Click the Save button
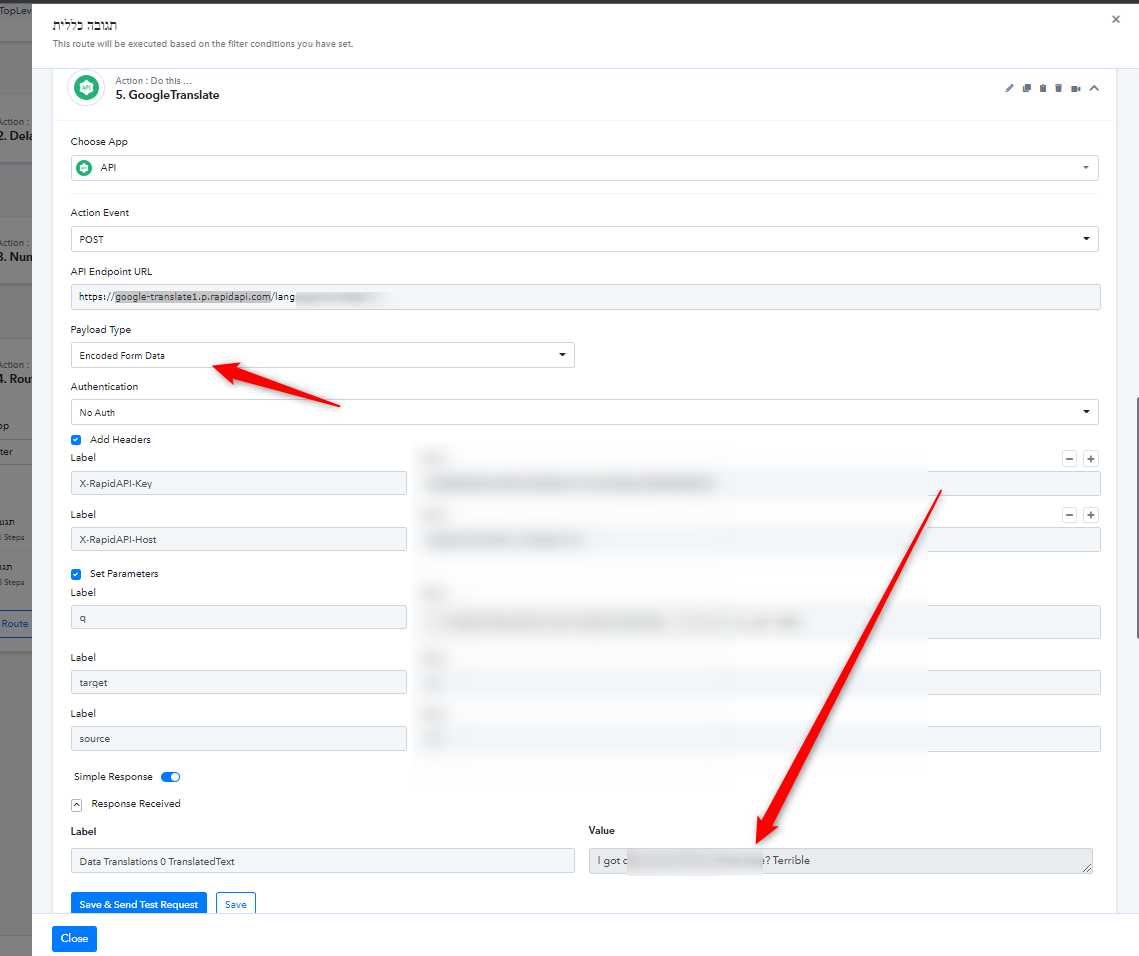The height and width of the screenshot is (956, 1139). 235,904
